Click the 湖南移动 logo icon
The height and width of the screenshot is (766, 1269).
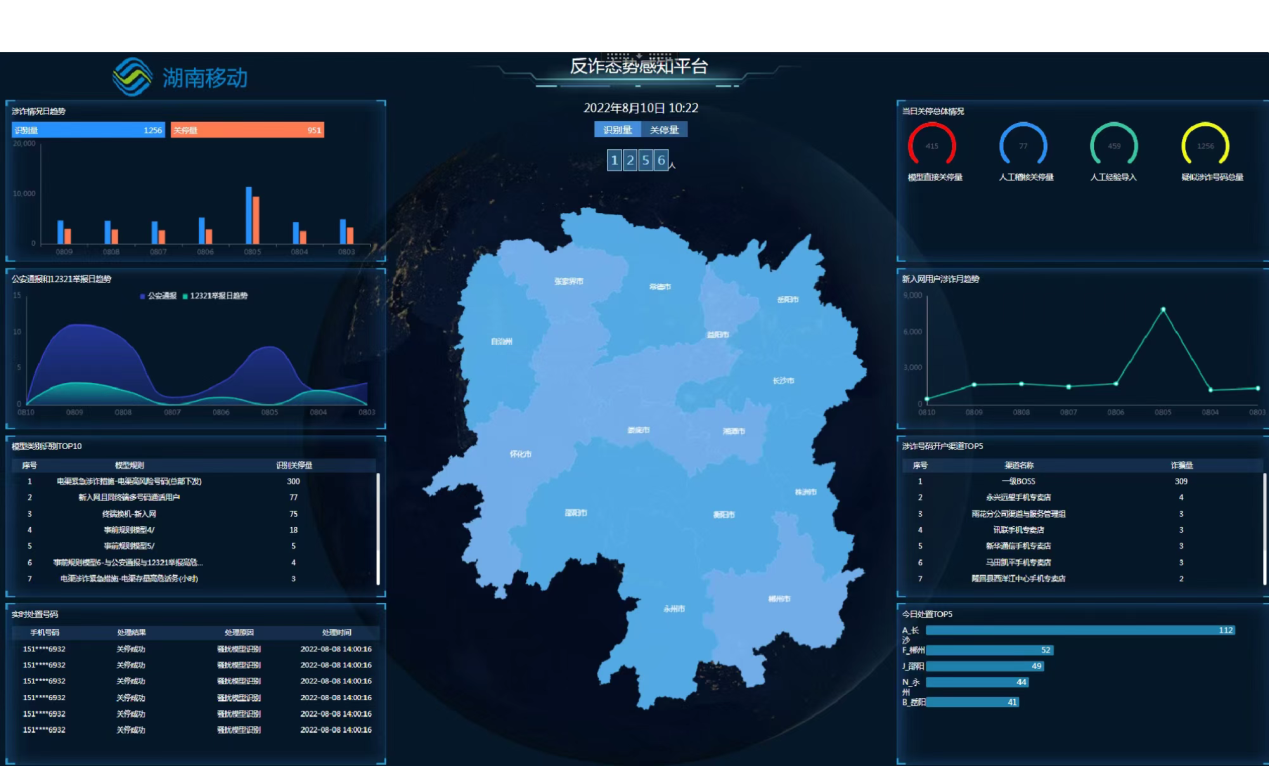132,77
